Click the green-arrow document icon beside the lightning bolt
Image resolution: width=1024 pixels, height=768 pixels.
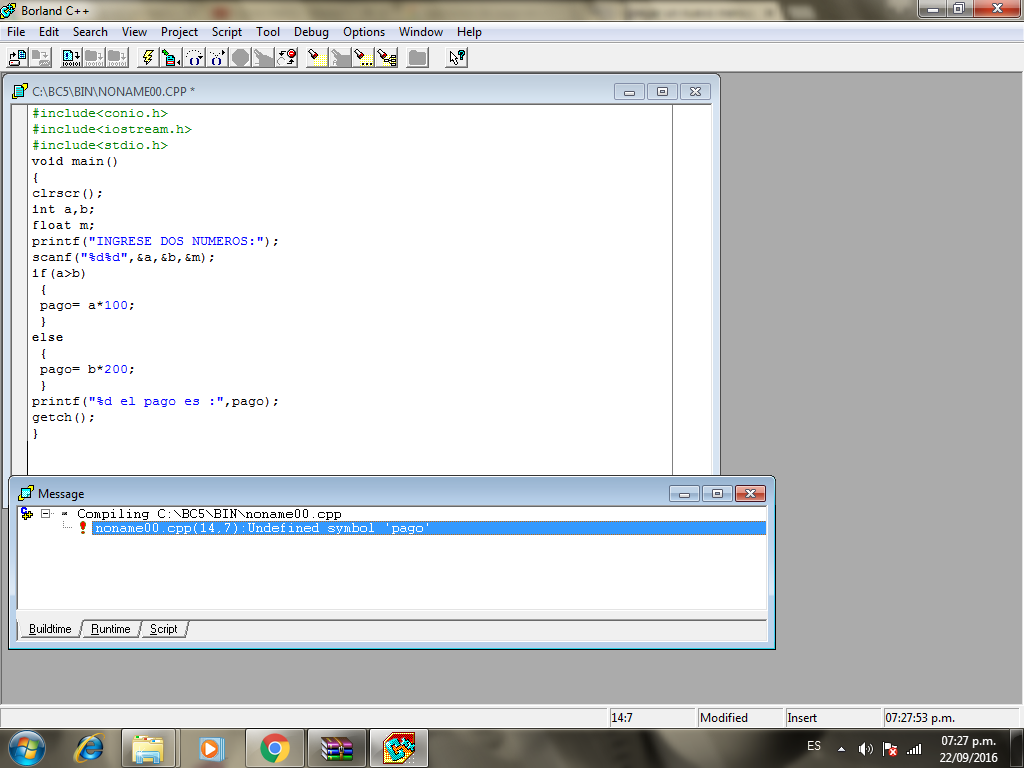pos(171,57)
